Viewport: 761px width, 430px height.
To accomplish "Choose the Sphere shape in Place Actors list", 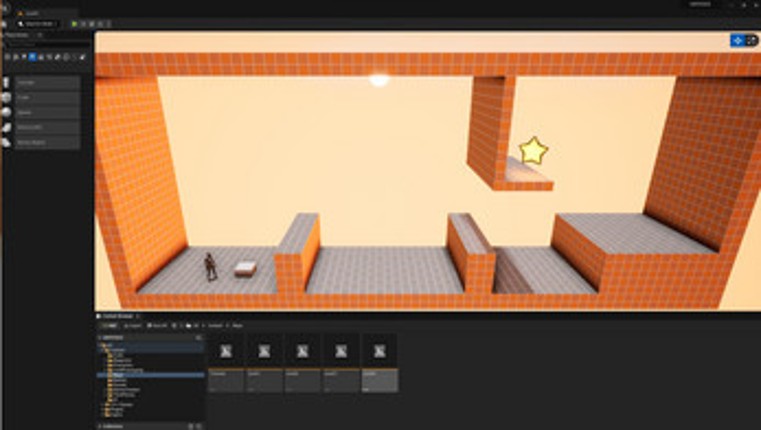I will 41,113.
